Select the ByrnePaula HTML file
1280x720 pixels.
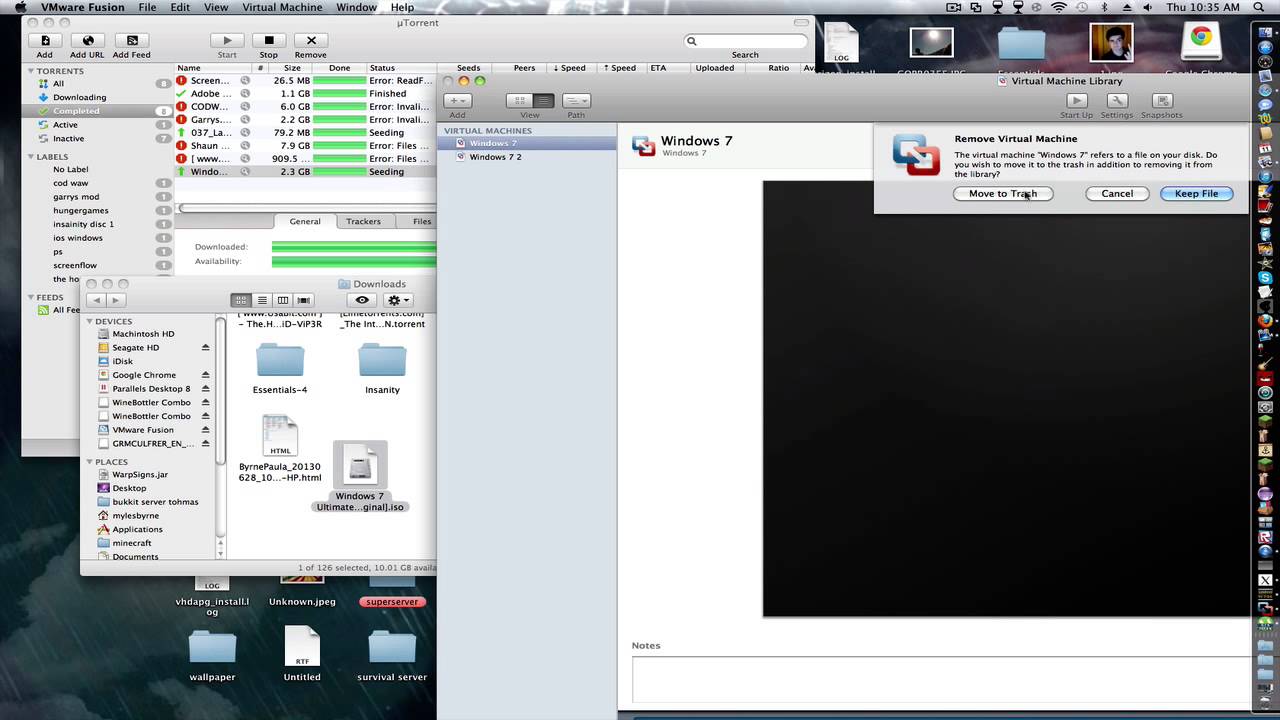[x=280, y=449]
